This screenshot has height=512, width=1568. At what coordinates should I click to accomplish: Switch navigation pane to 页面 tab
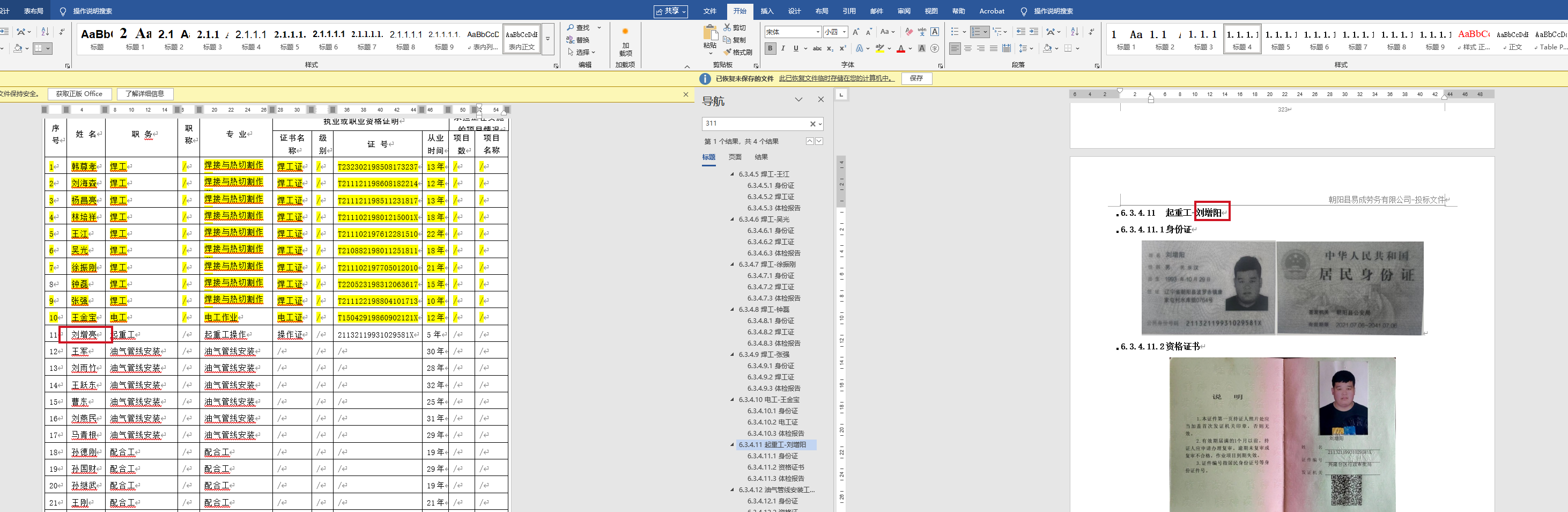tap(735, 157)
